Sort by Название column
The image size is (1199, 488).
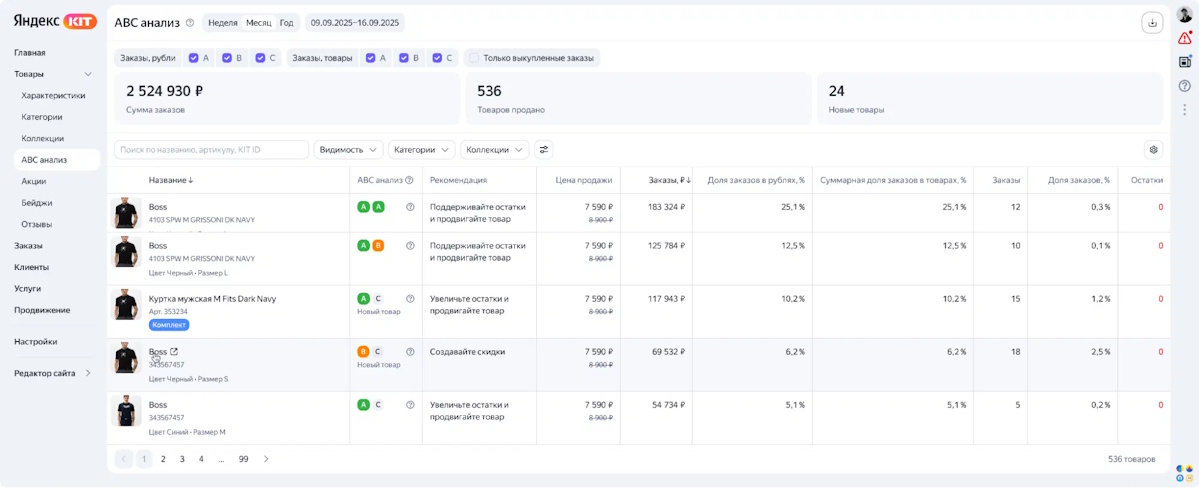point(171,181)
